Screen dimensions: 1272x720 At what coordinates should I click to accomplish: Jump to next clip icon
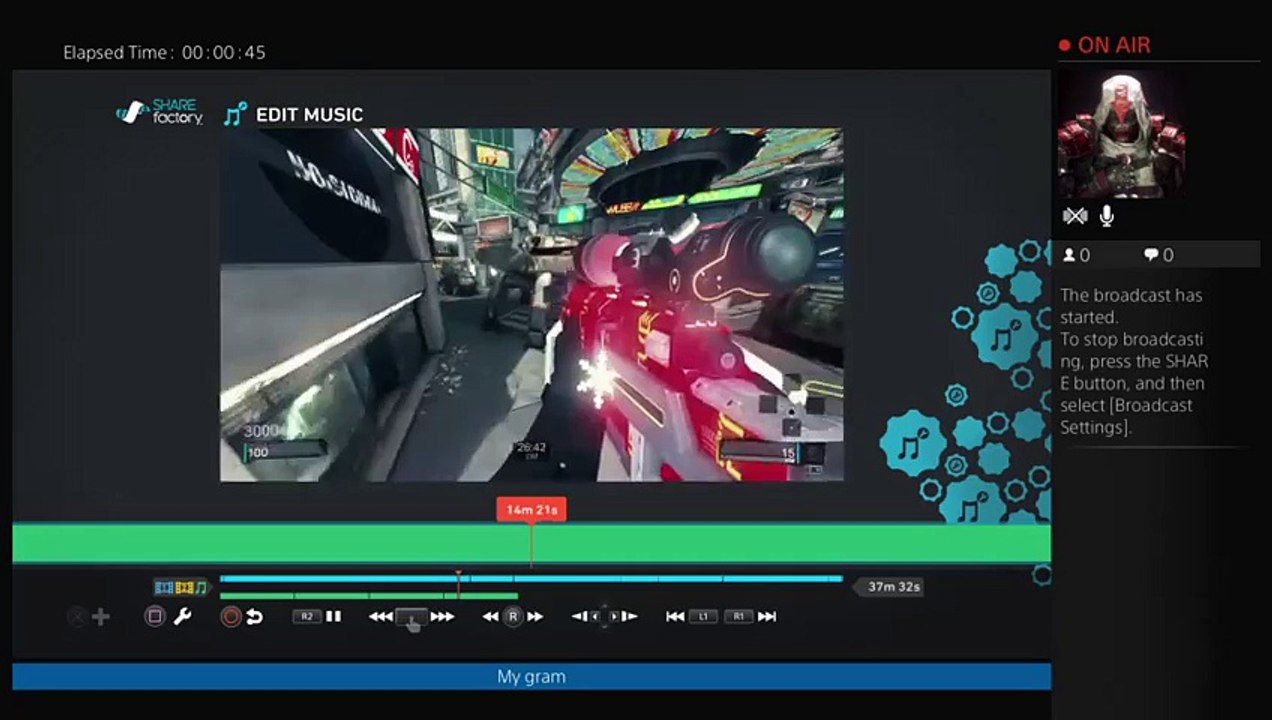point(767,617)
